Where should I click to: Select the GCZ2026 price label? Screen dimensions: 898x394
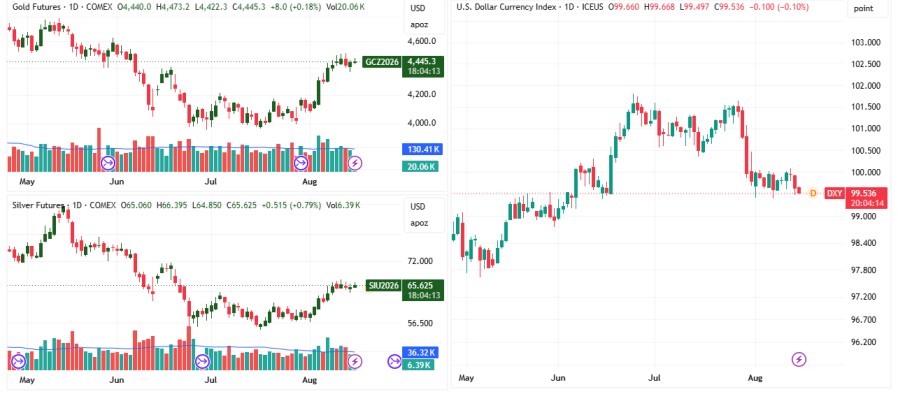(x=382, y=62)
